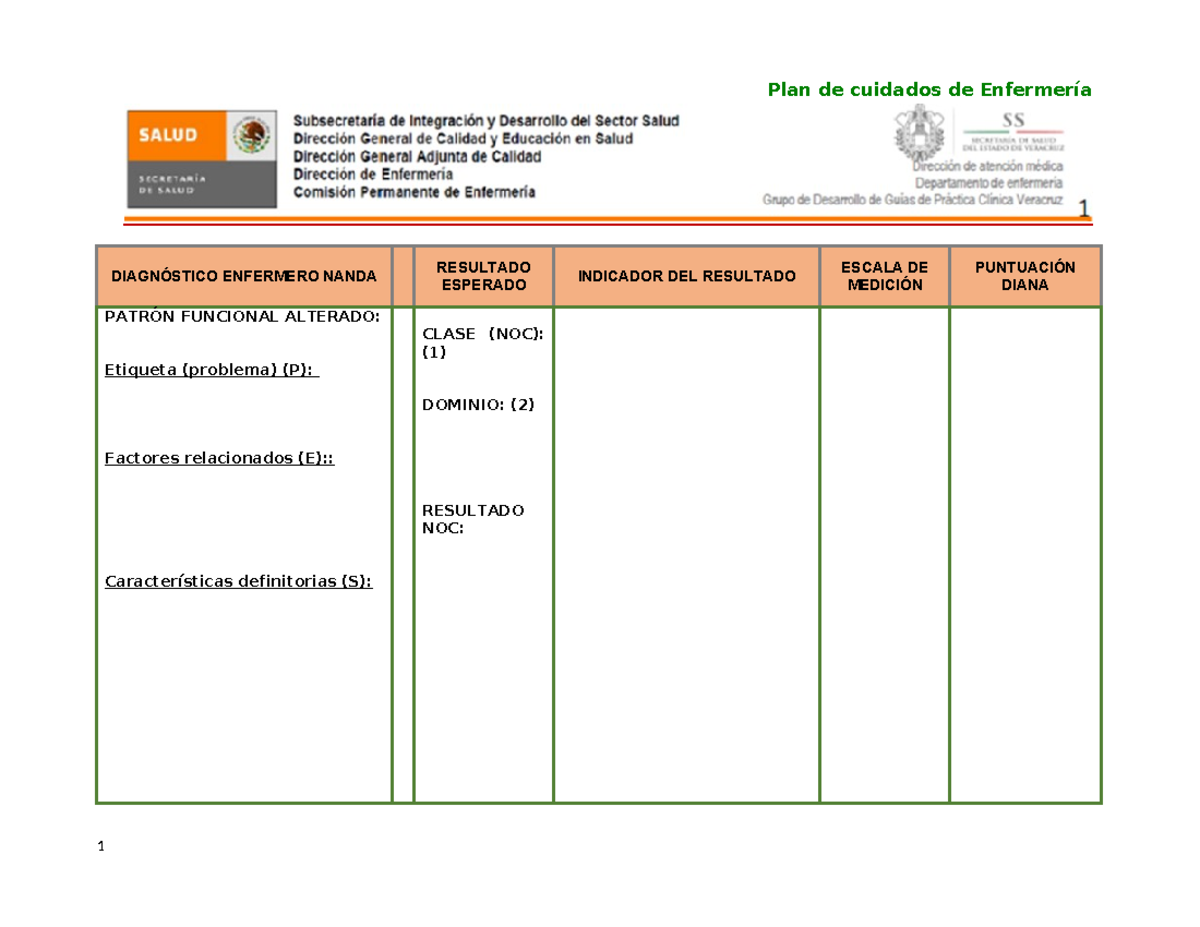This screenshot has height=927, width=1200.
Task: Select the ESCALA DE MEDICIÓN header
Action: (886, 275)
